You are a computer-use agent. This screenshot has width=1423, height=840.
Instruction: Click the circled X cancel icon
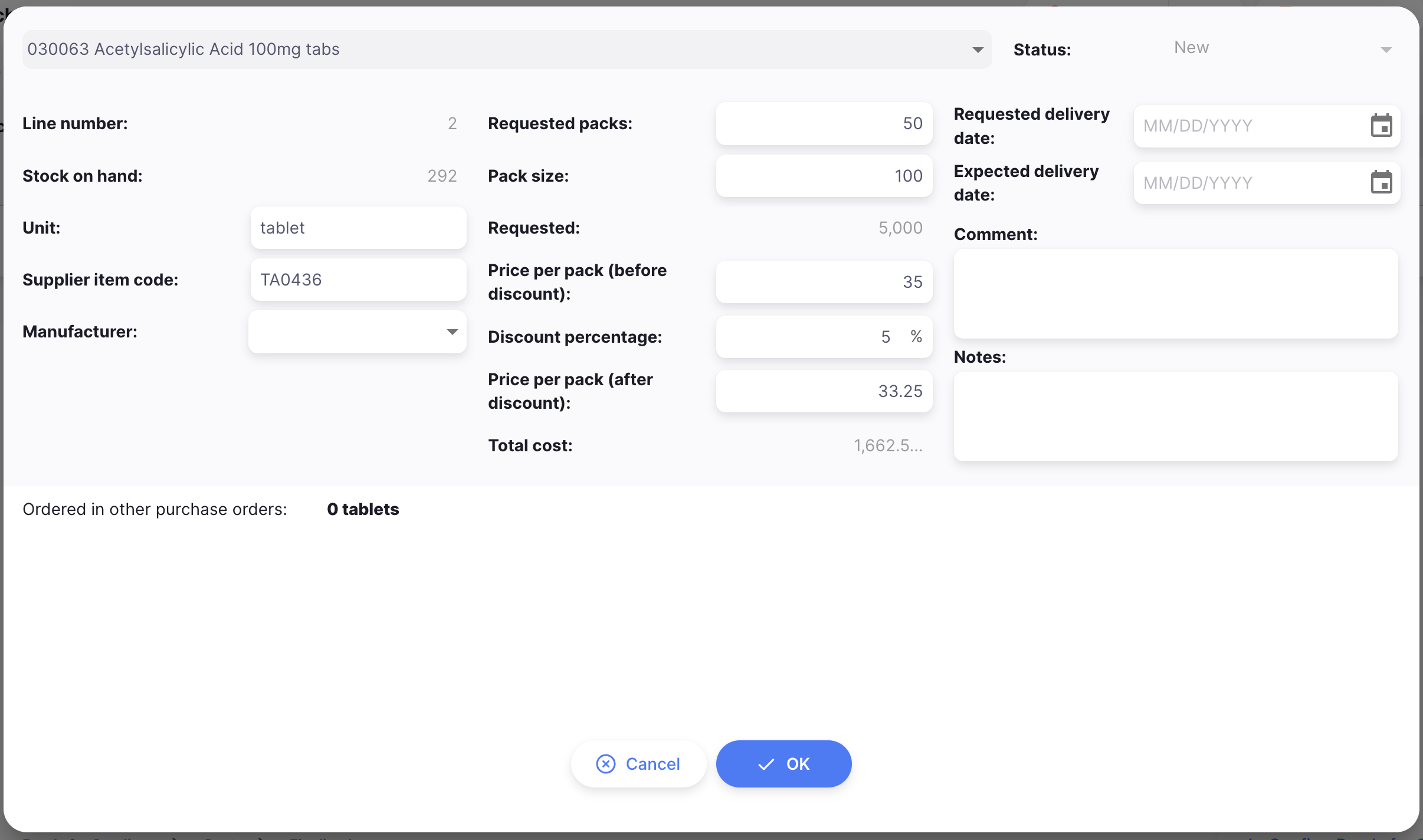point(606,763)
